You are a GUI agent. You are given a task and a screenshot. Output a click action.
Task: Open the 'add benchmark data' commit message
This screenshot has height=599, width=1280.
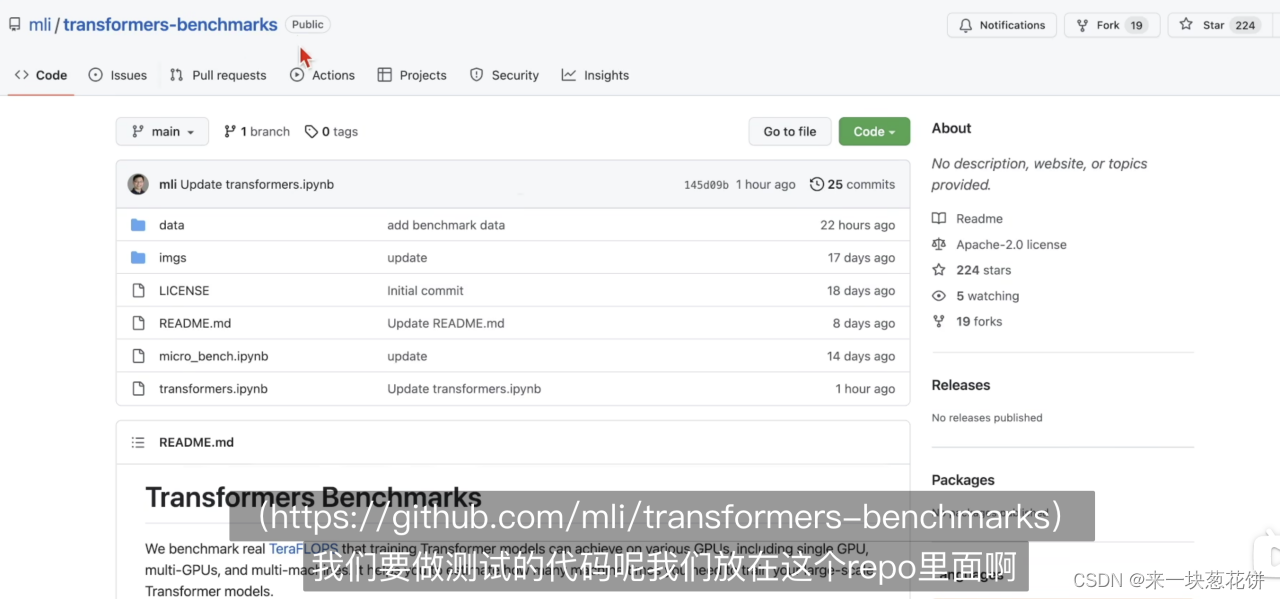446,225
